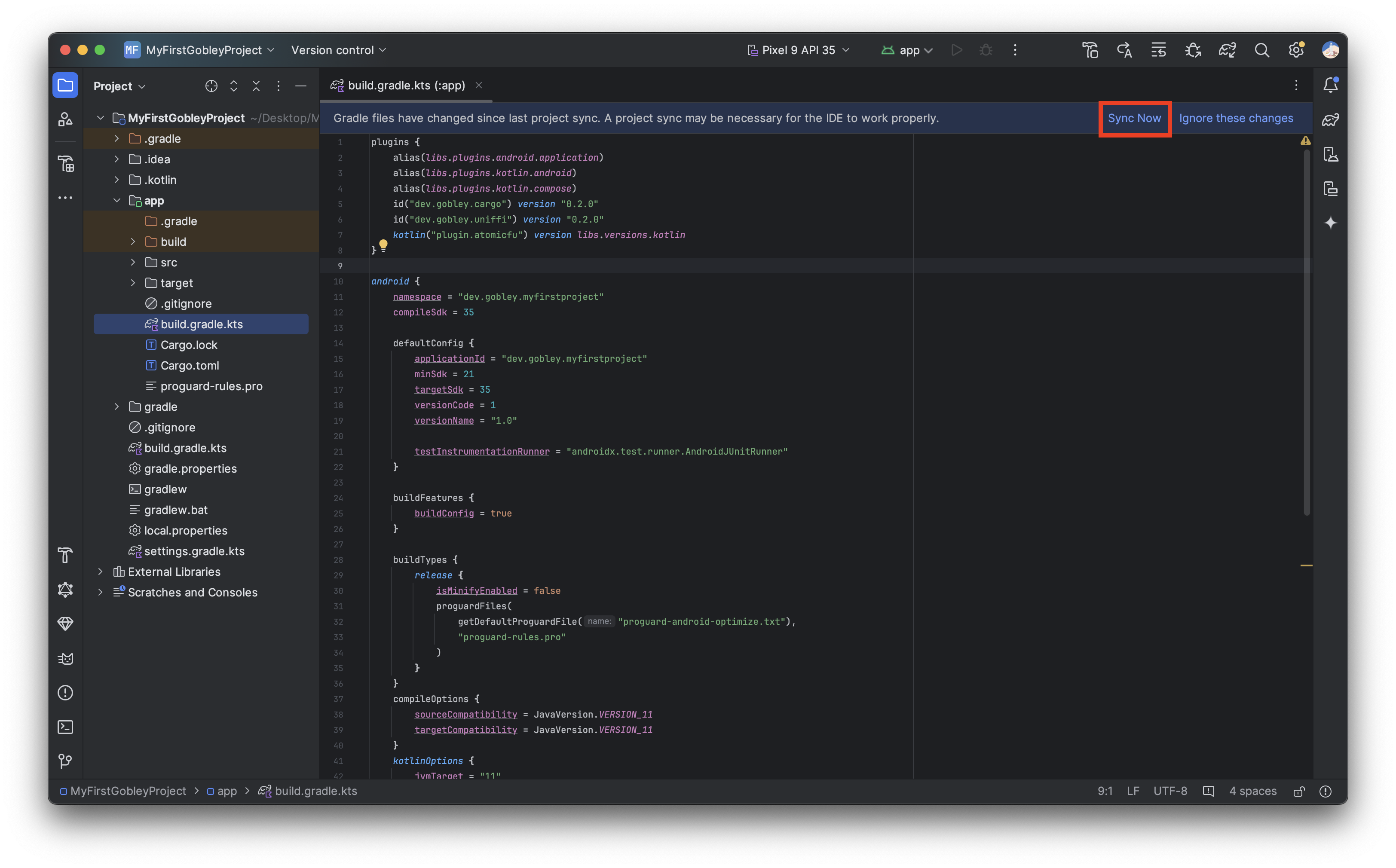Open the user account avatar
Image resolution: width=1396 pixels, height=868 pixels.
[1331, 51]
